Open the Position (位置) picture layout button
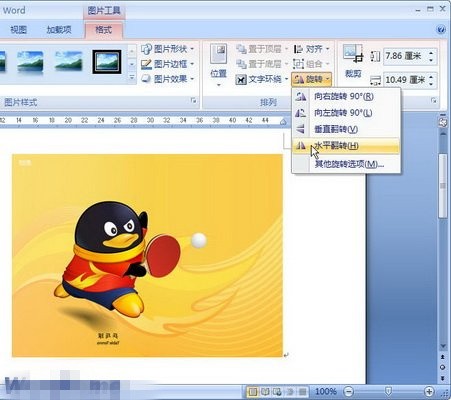451x400 pixels. (x=218, y=65)
